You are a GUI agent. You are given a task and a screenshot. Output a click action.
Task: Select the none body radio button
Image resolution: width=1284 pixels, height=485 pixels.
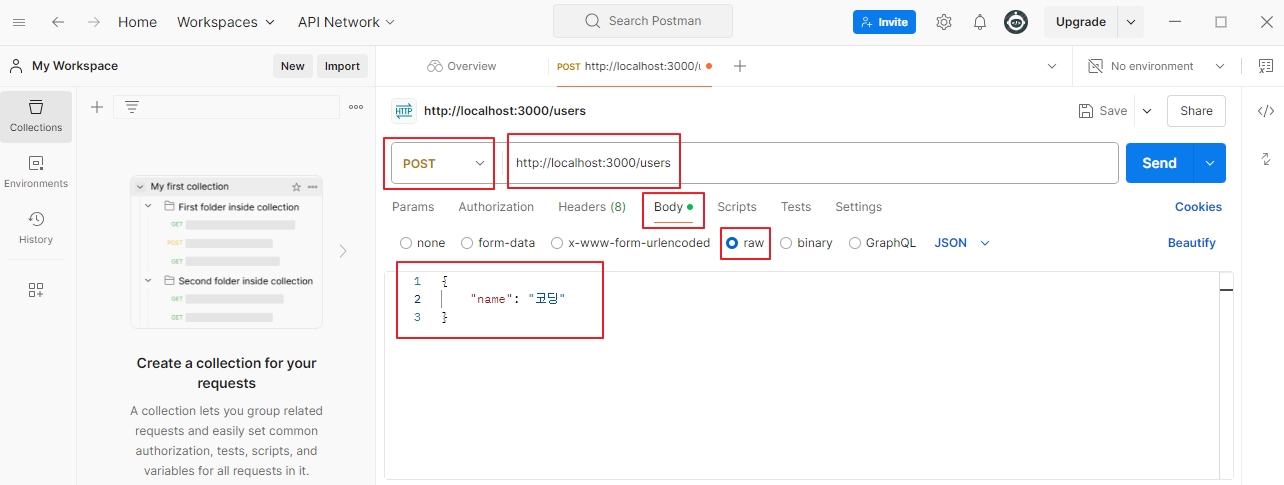(x=406, y=243)
